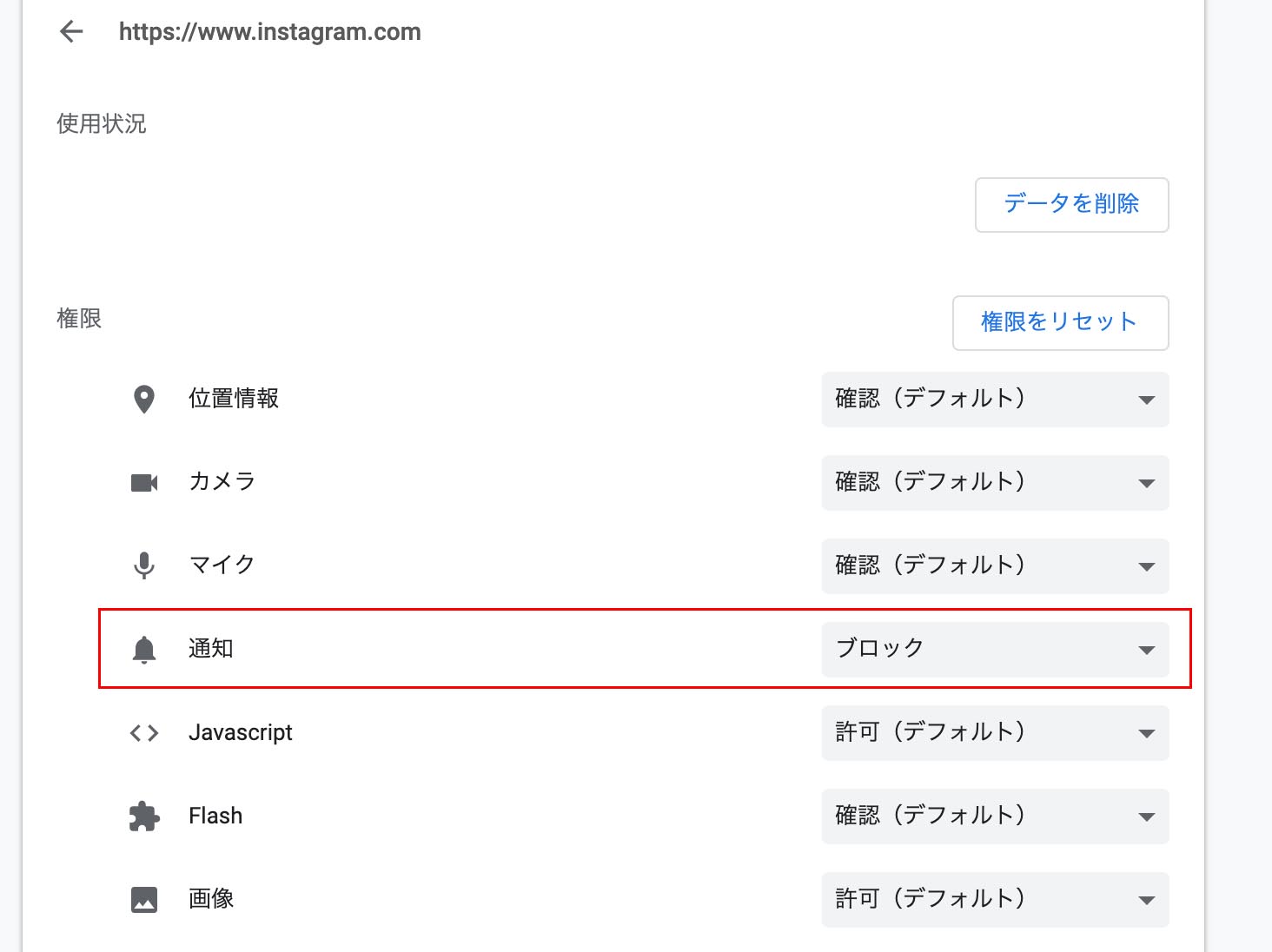Open the 画像 permission dropdown
Screen dimensions: 1272x952
pos(996,900)
